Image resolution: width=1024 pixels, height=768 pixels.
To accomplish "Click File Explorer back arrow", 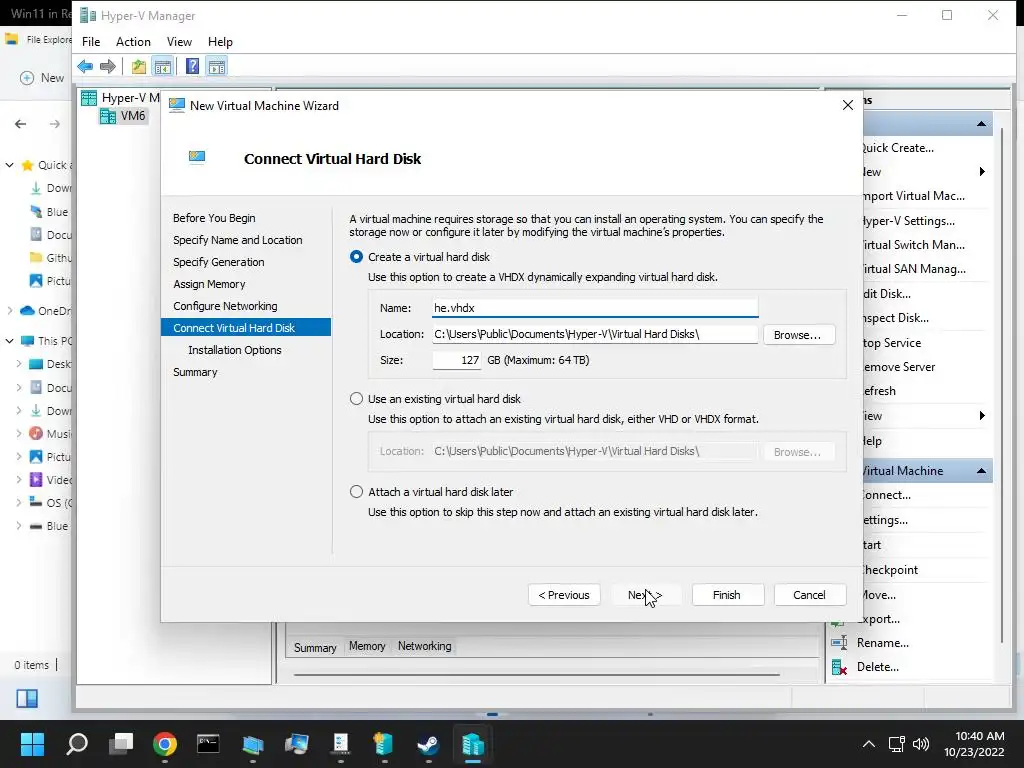I will tap(21, 124).
